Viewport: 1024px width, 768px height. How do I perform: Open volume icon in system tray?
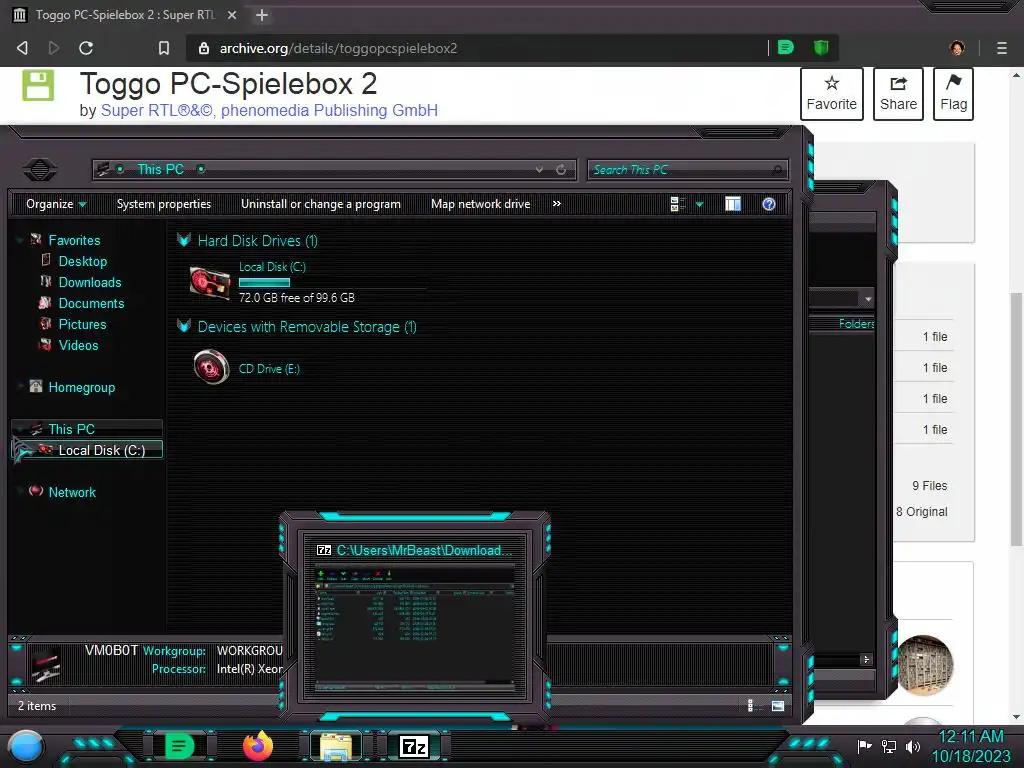pyautogui.click(x=913, y=746)
